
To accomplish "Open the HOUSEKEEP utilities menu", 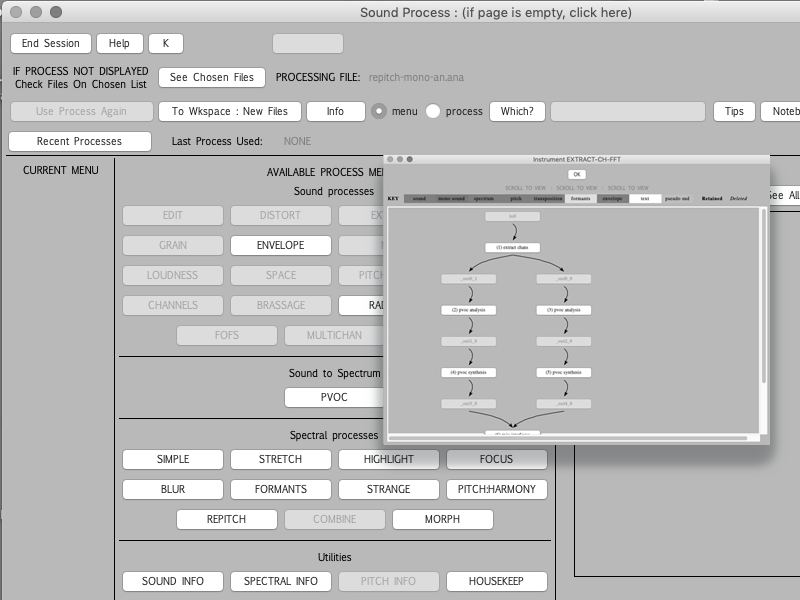I will point(496,582).
